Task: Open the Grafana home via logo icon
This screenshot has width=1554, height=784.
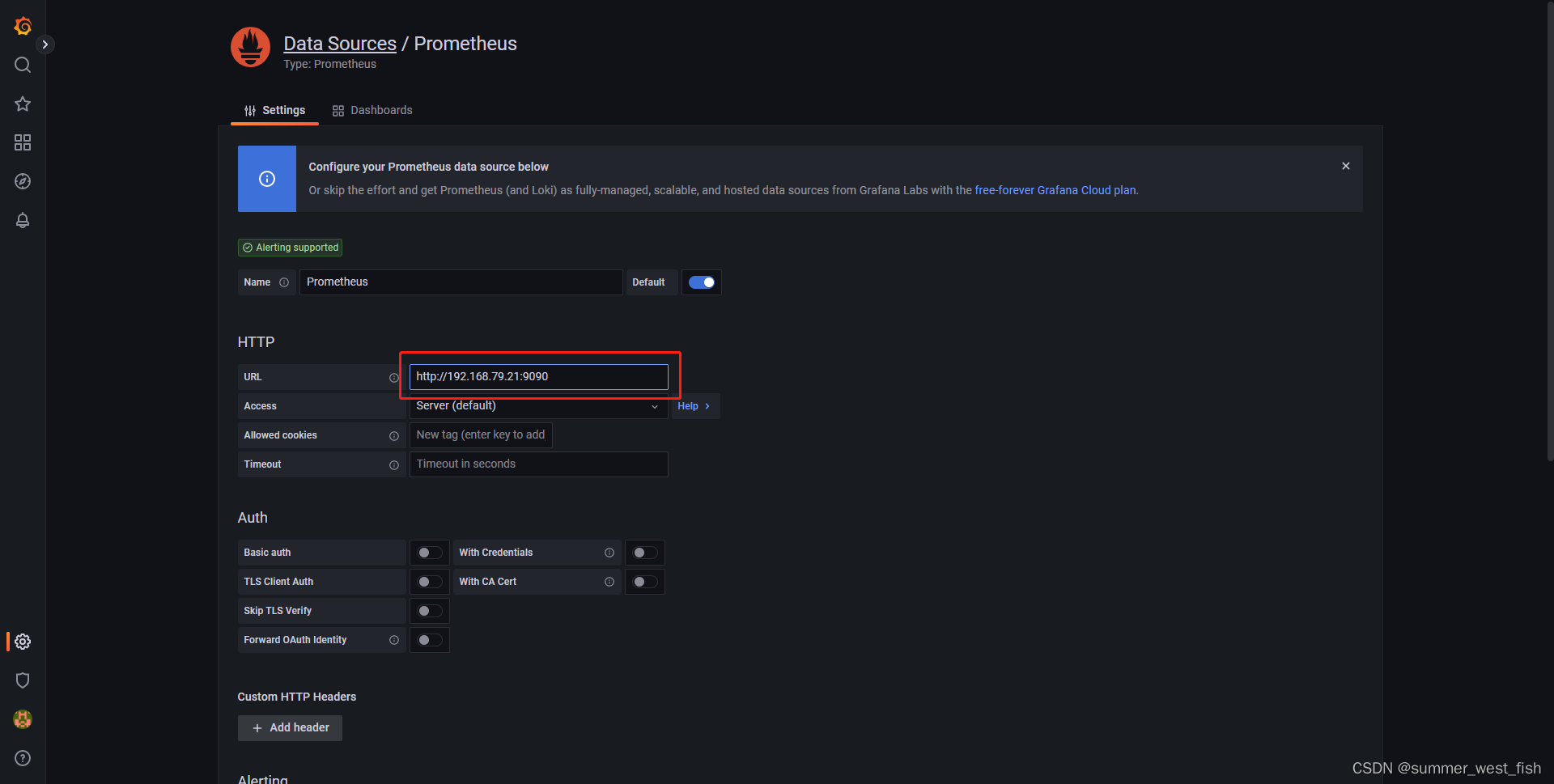Action: coord(22,25)
